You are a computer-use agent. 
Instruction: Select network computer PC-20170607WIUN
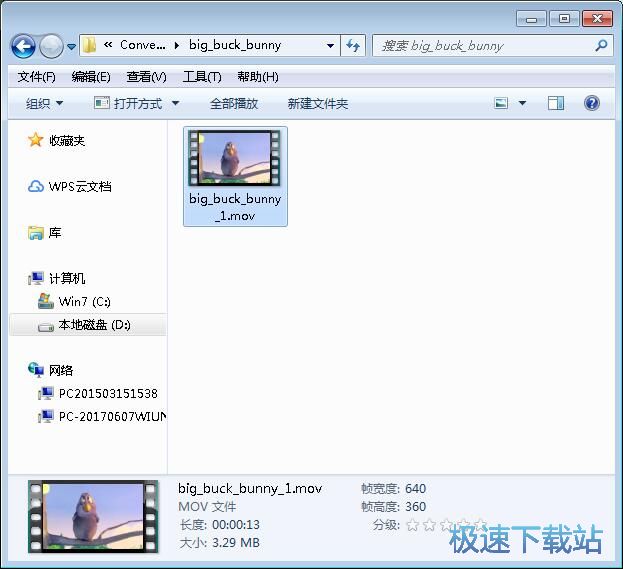click(x=112, y=416)
